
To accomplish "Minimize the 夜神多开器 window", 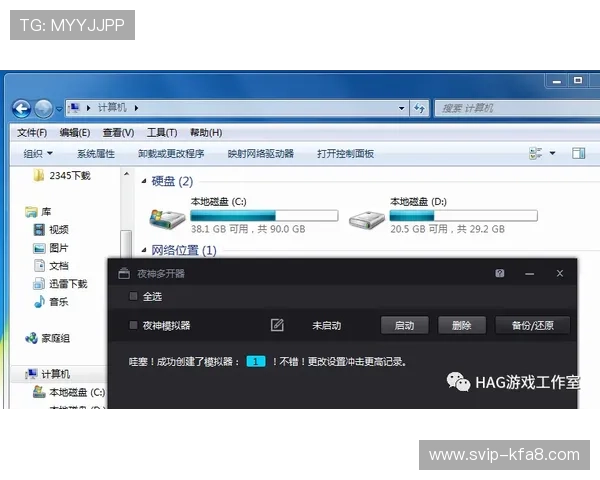I will tap(530, 274).
